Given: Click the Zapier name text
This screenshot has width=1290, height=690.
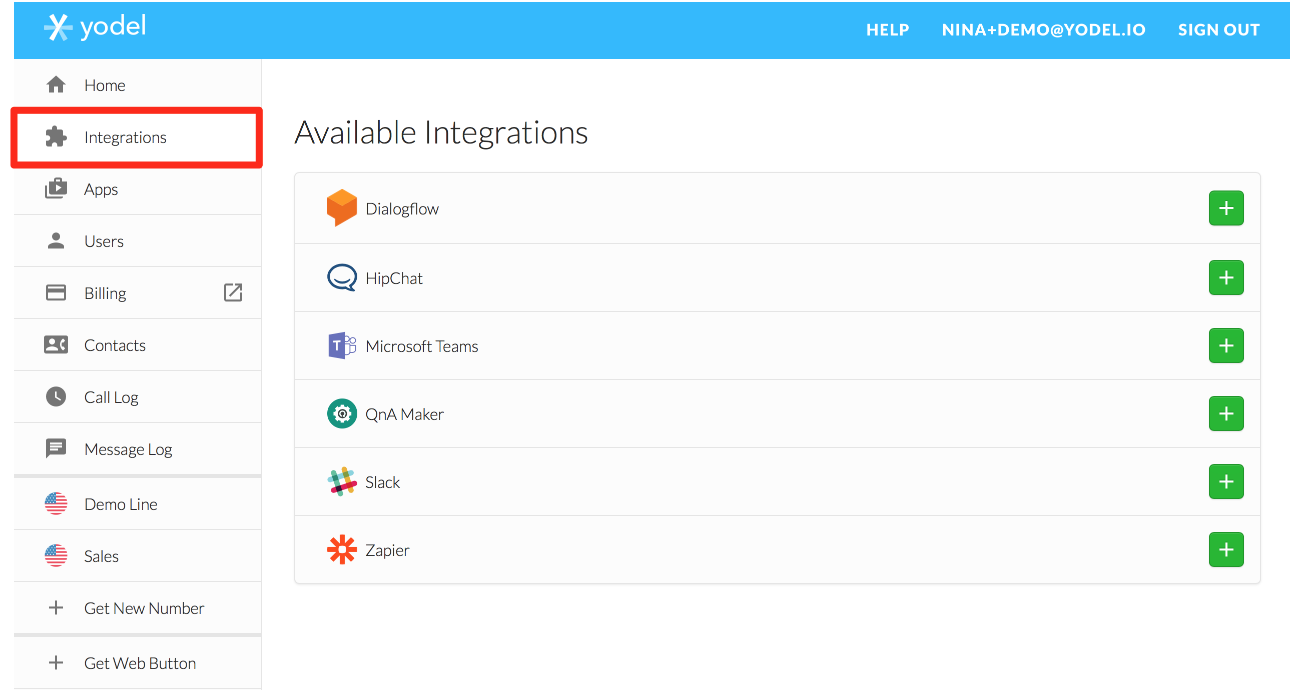Looking at the screenshot, I should (x=388, y=550).
